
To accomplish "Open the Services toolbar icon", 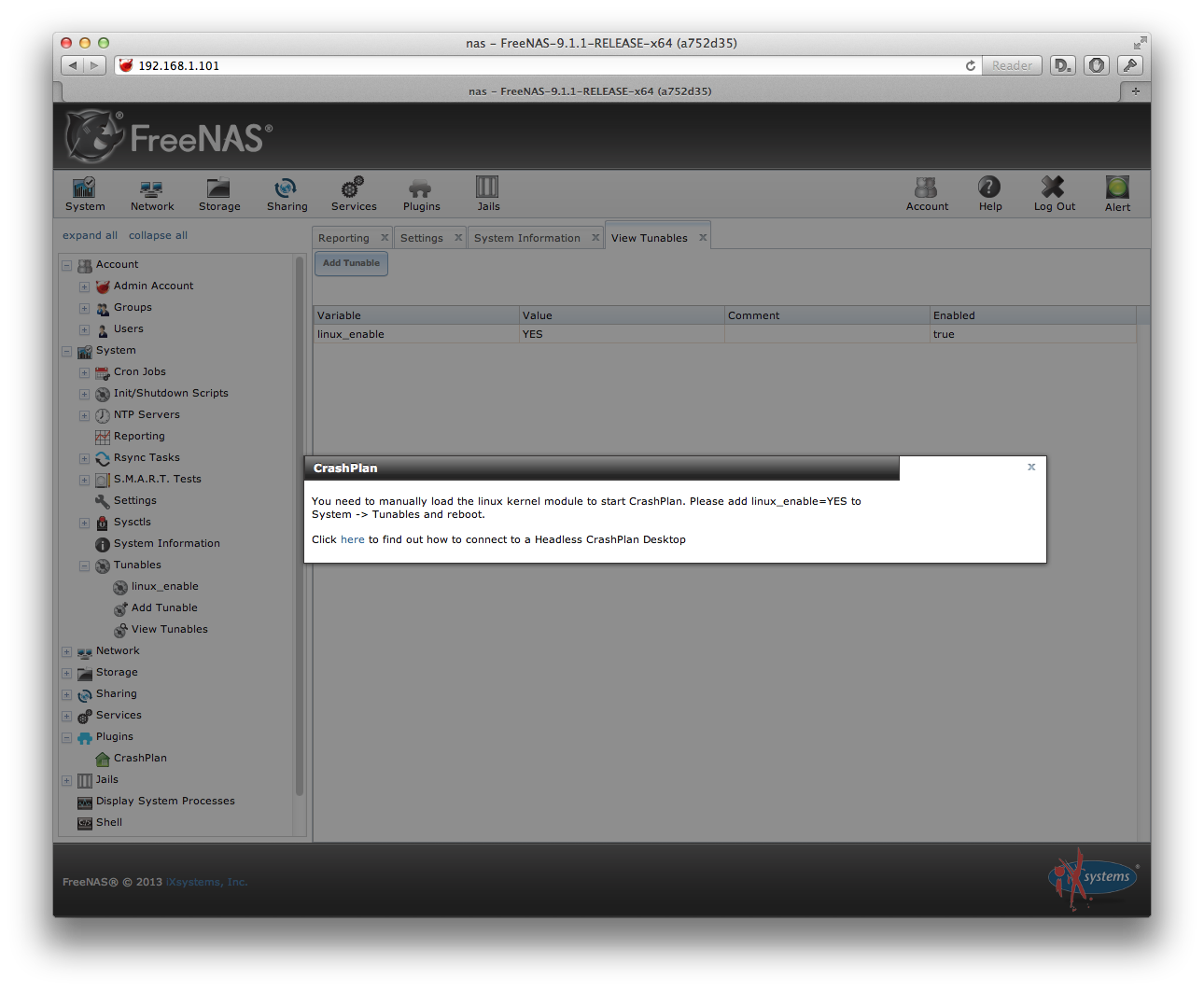I will [x=354, y=194].
